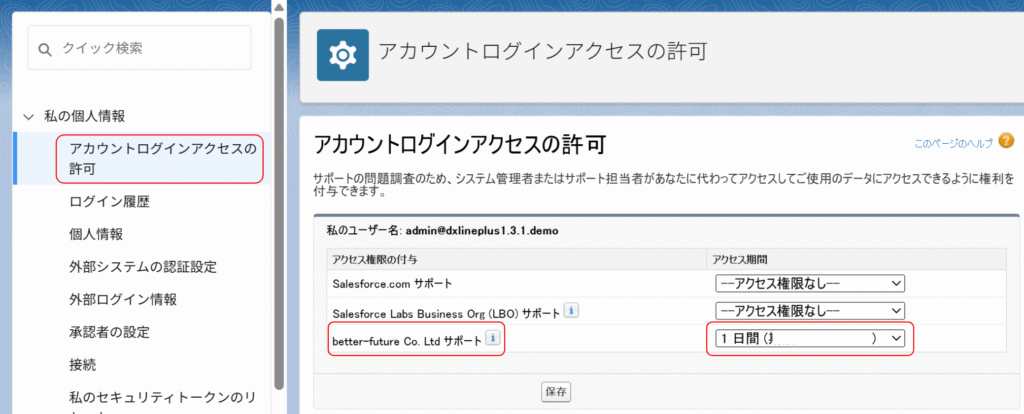Click the magnifier icon in quick search
Viewport: 1024px width, 414px height.
click(45, 48)
